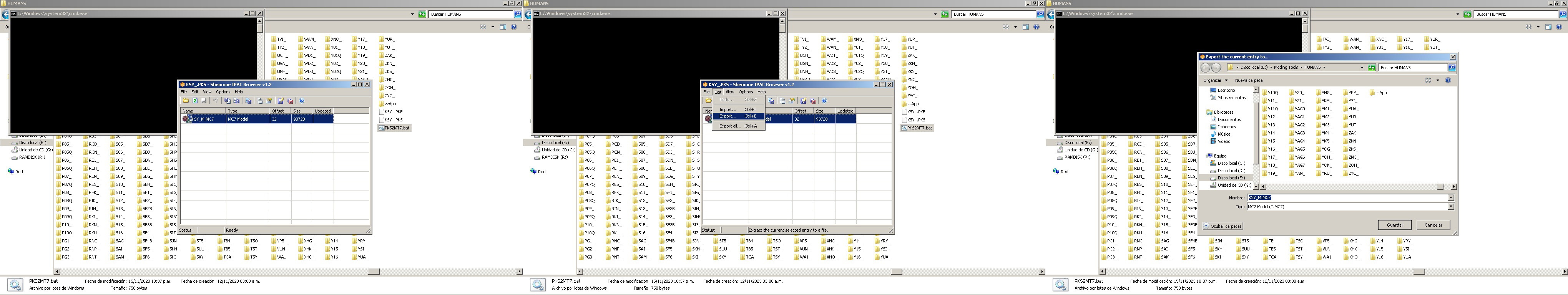The height and width of the screenshot is (295, 1568).
Task: Select YAG7 folder in Export dialog
Action: coord(1297,166)
